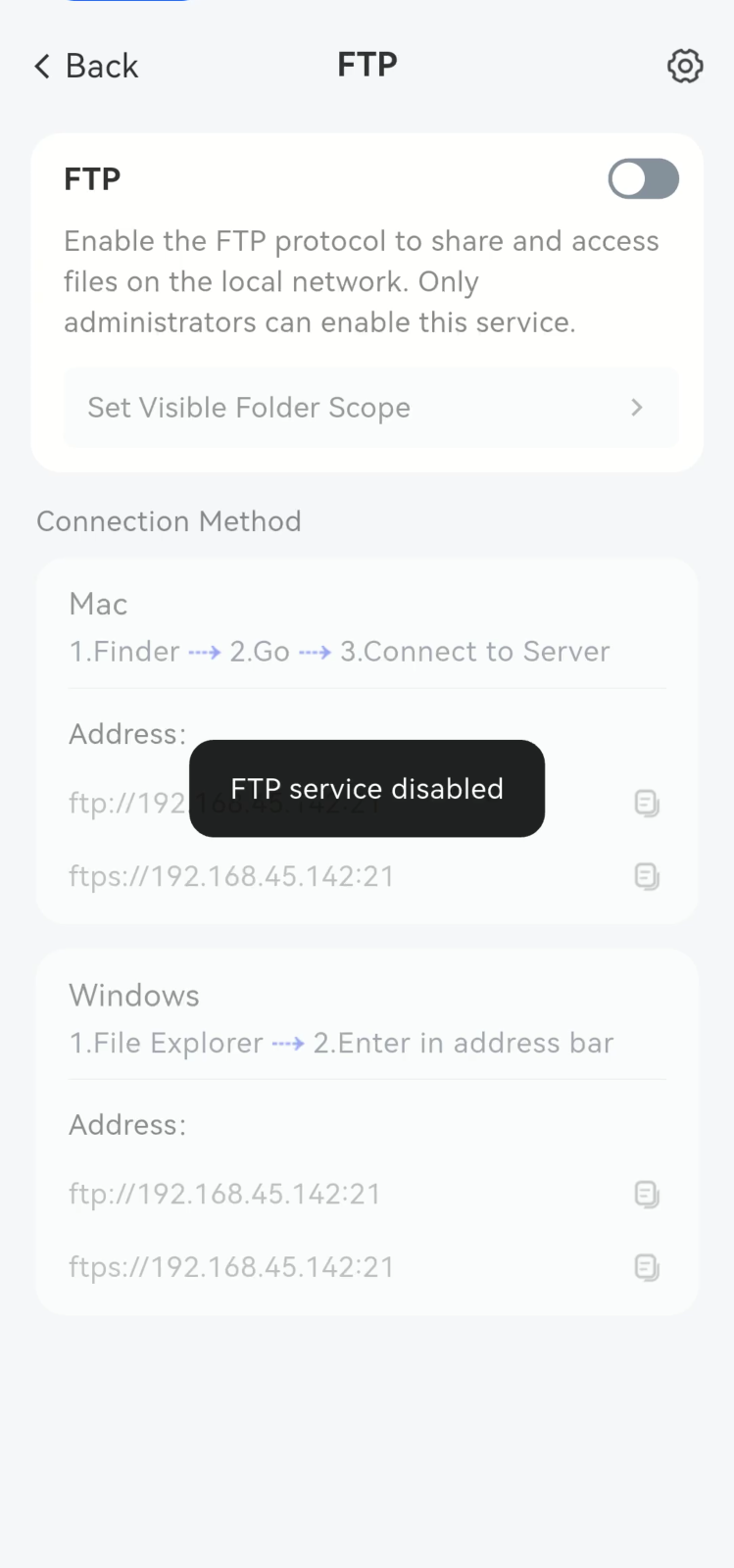Go Back to previous screen
This screenshot has height=1568, width=734.
click(x=86, y=66)
